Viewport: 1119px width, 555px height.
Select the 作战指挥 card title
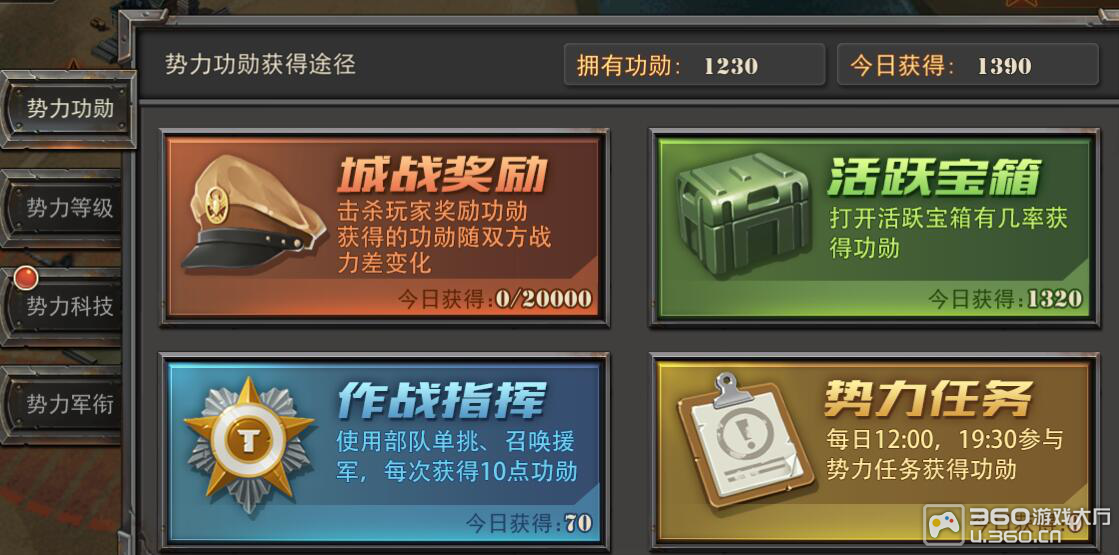tap(442, 399)
